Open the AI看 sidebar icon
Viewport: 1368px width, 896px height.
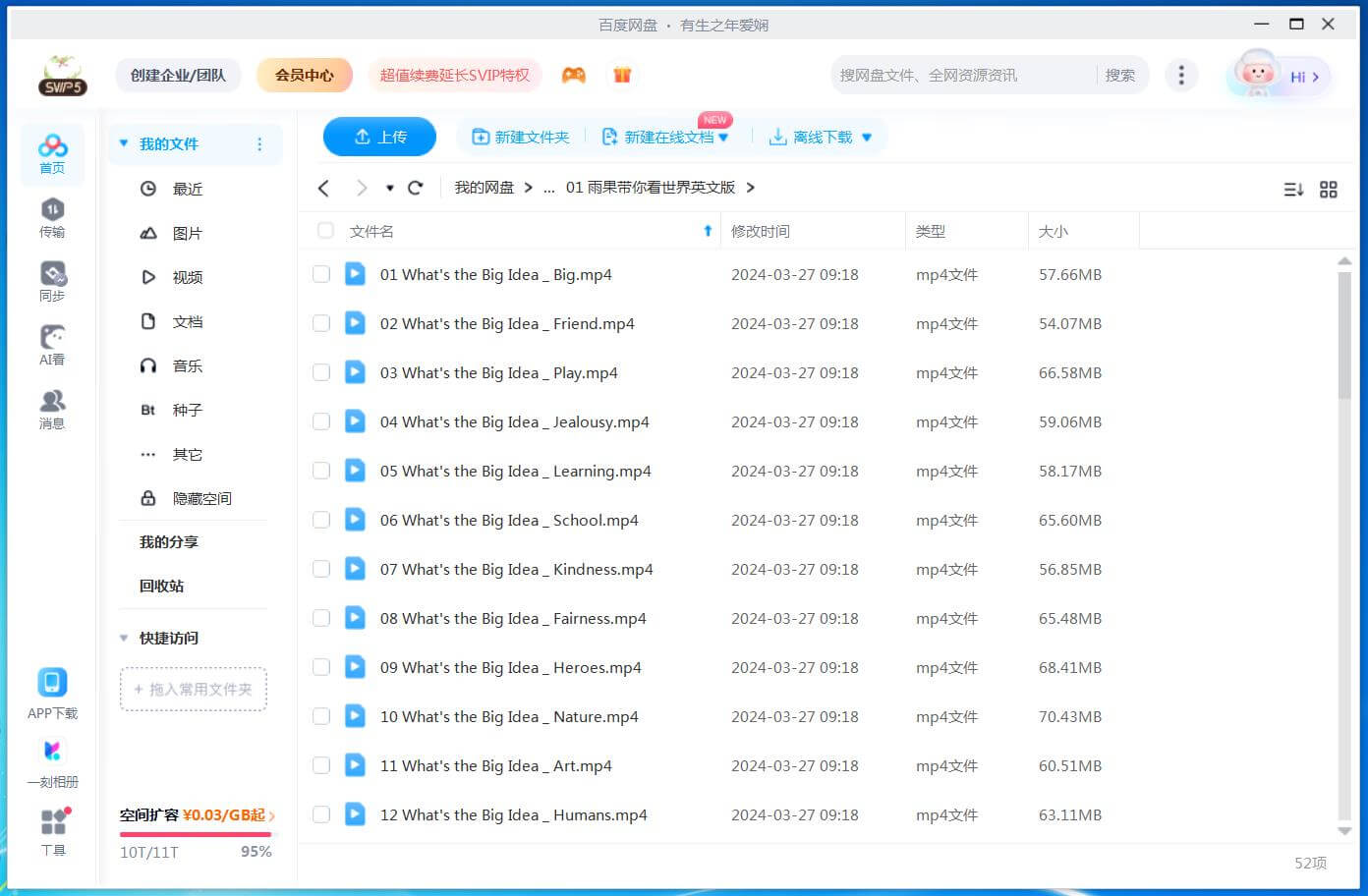[x=52, y=345]
